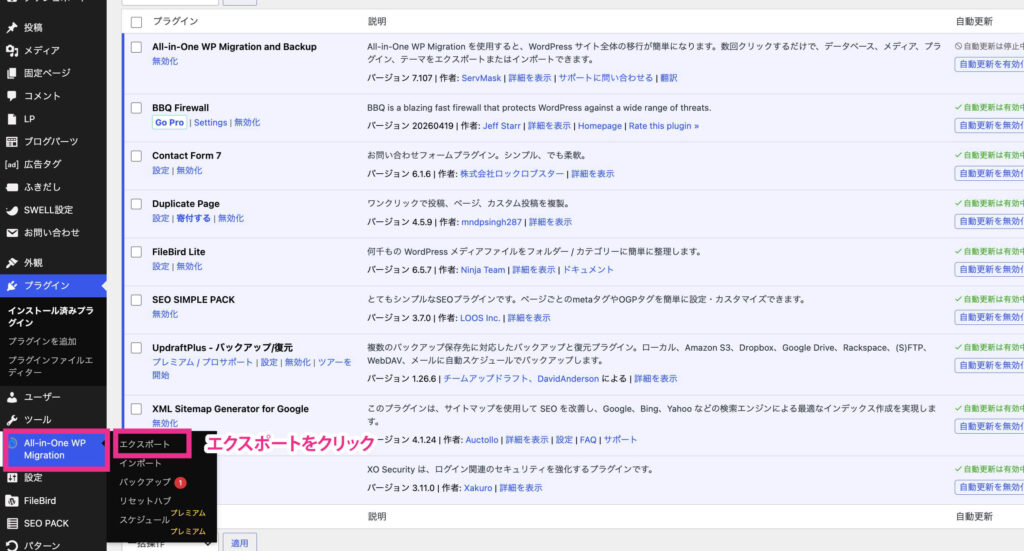Click the SWELL設定 icon

pos(12,210)
